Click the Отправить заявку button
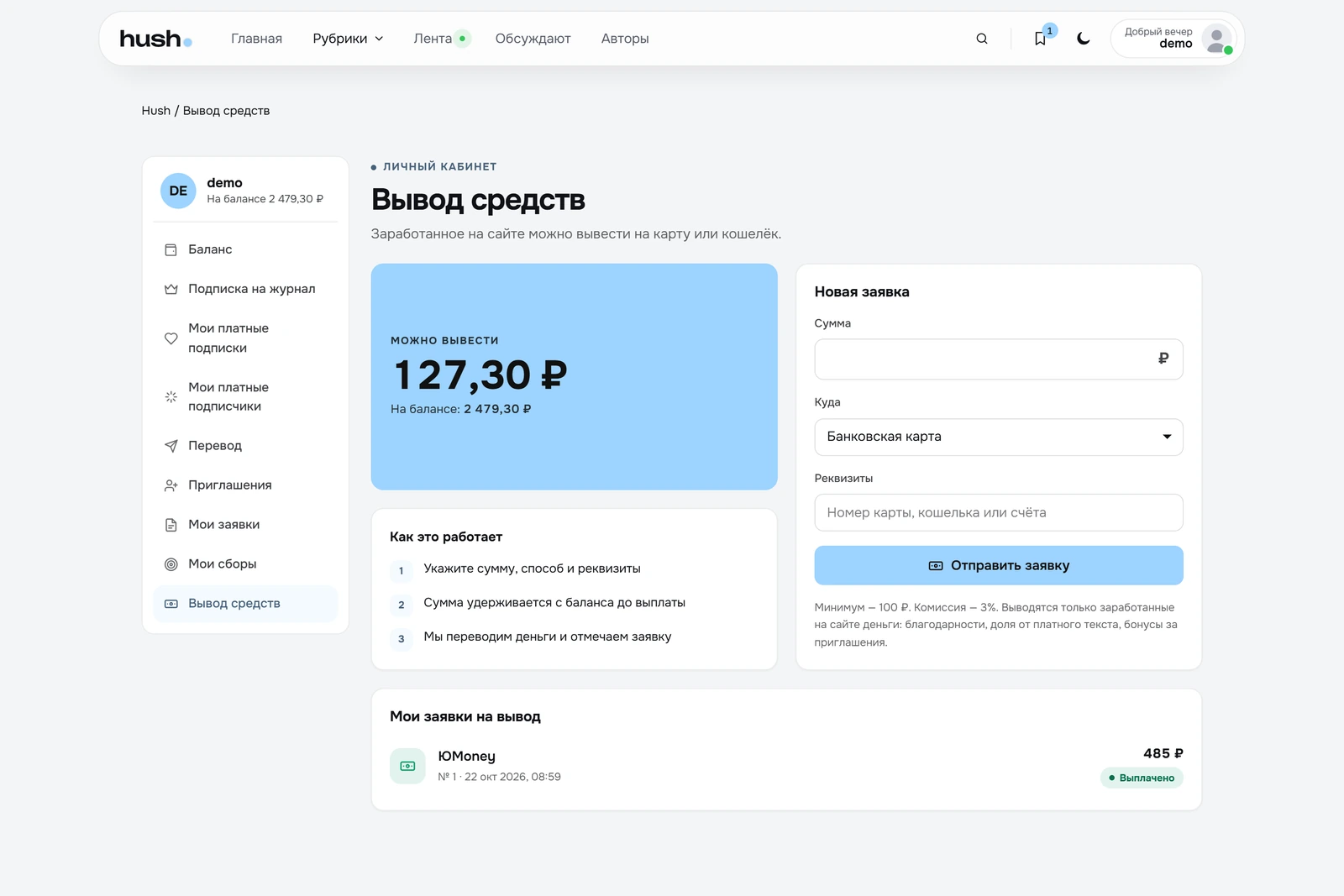The image size is (1344, 896). (x=999, y=565)
